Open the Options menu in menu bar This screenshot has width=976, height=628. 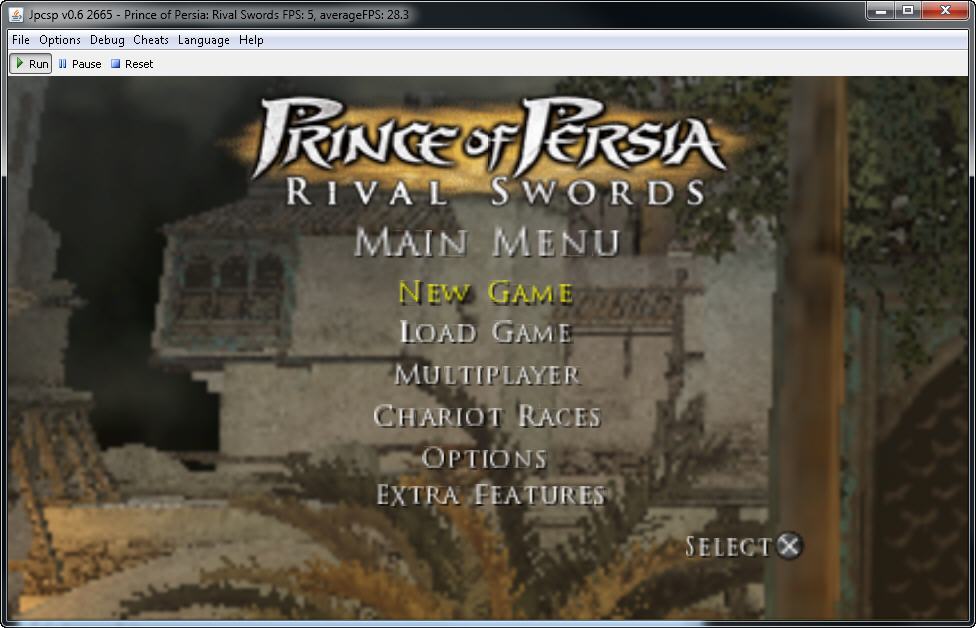(x=60, y=40)
